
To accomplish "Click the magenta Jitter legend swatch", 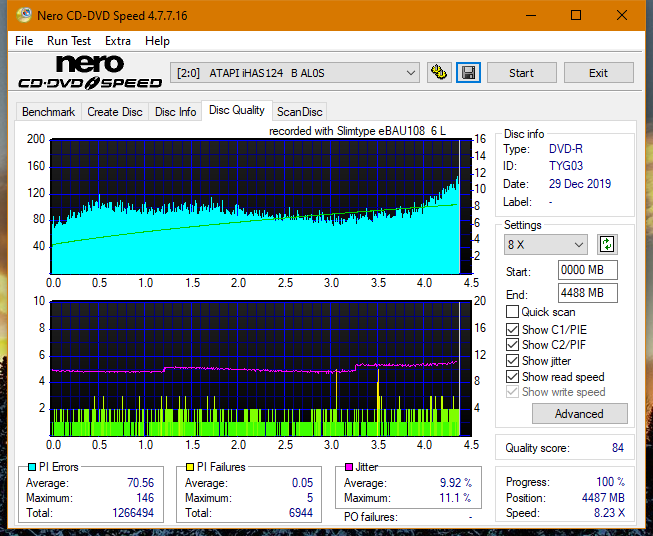I will coord(349,467).
